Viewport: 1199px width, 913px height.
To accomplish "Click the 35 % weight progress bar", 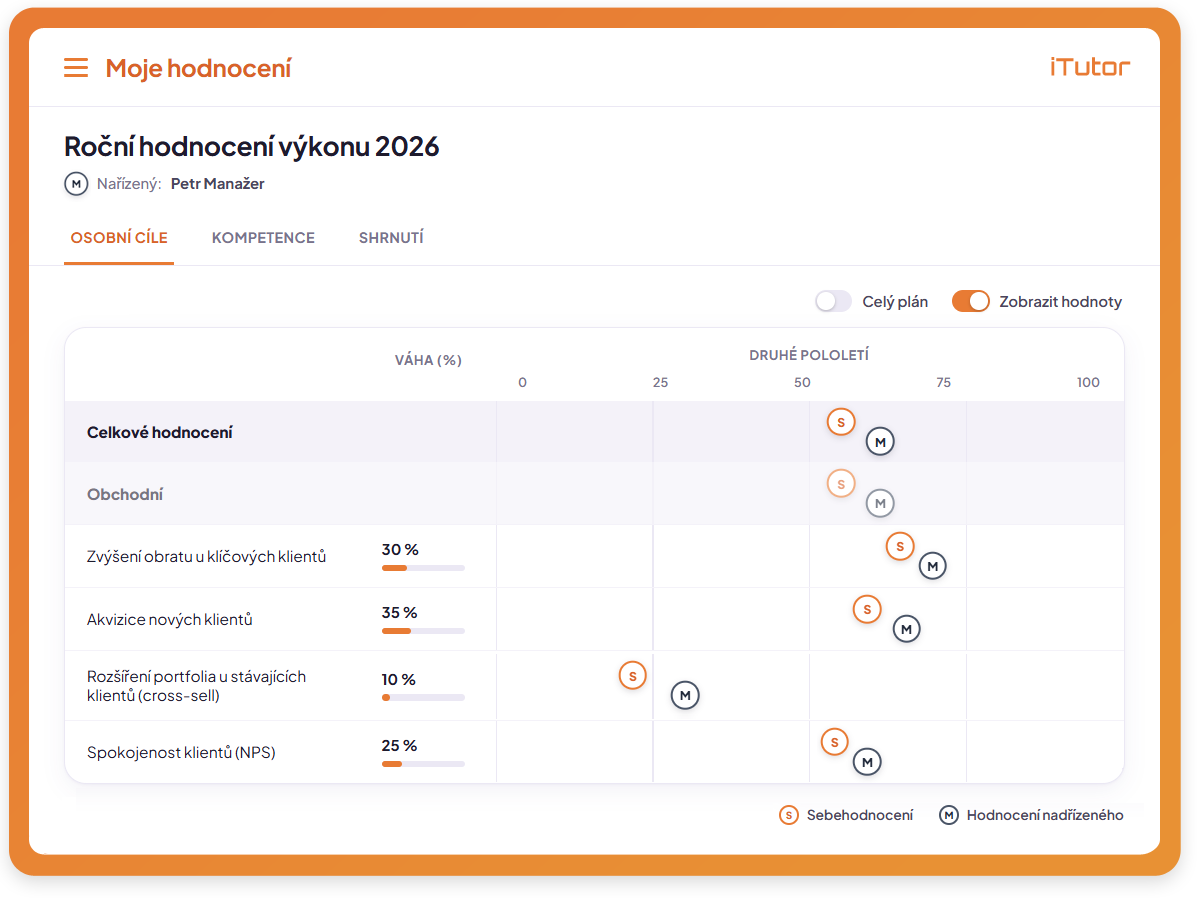I will tap(423, 632).
